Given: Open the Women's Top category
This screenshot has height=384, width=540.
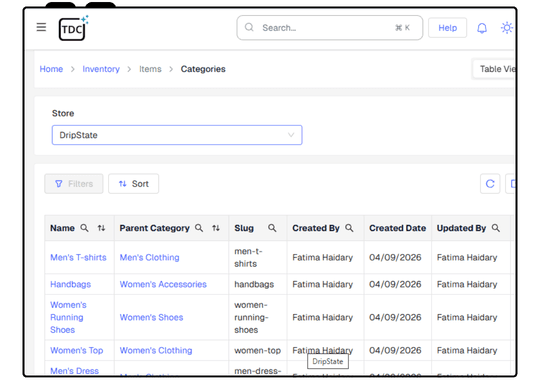Looking at the screenshot, I should click(76, 351).
